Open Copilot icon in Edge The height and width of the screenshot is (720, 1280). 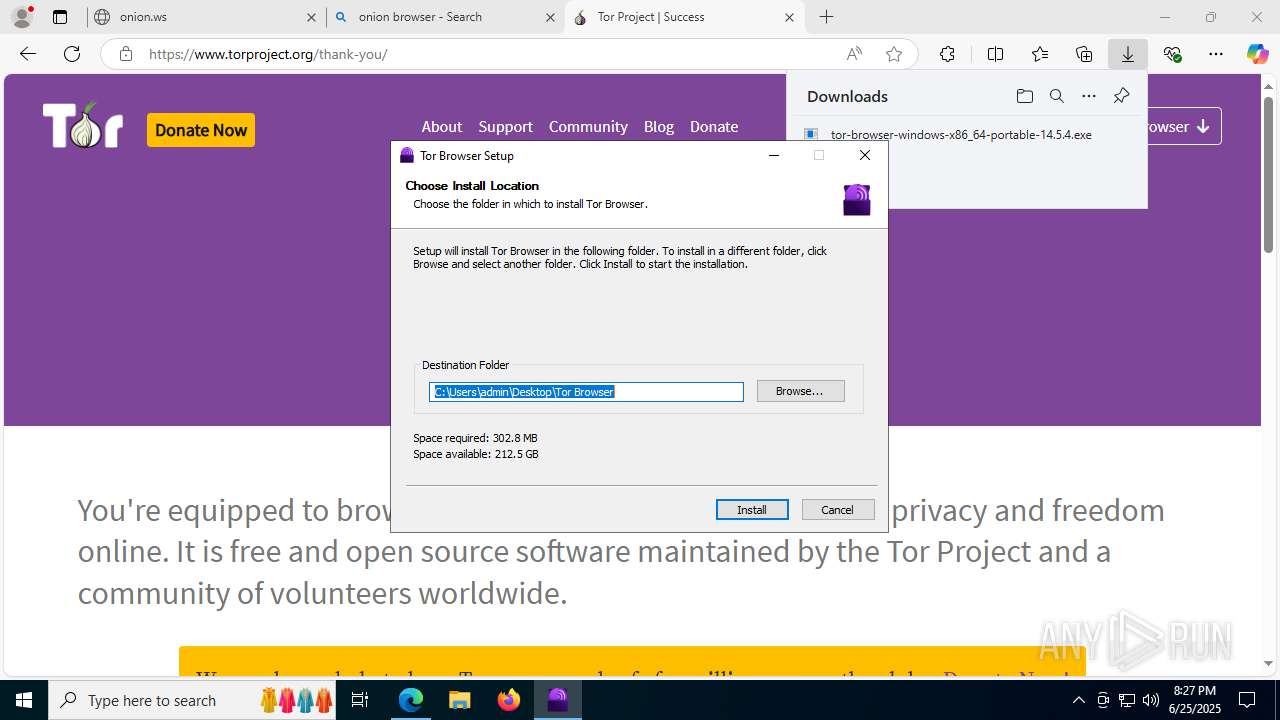click(1257, 54)
